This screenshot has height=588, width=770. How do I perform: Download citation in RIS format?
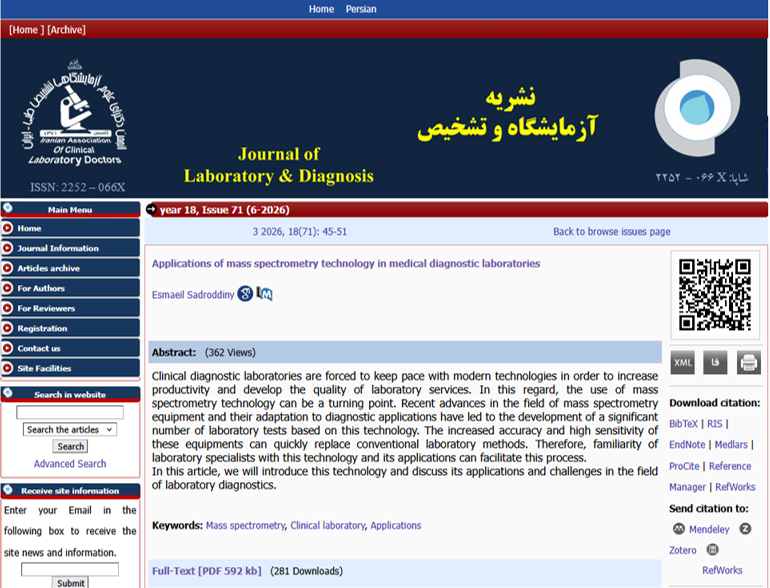click(715, 423)
